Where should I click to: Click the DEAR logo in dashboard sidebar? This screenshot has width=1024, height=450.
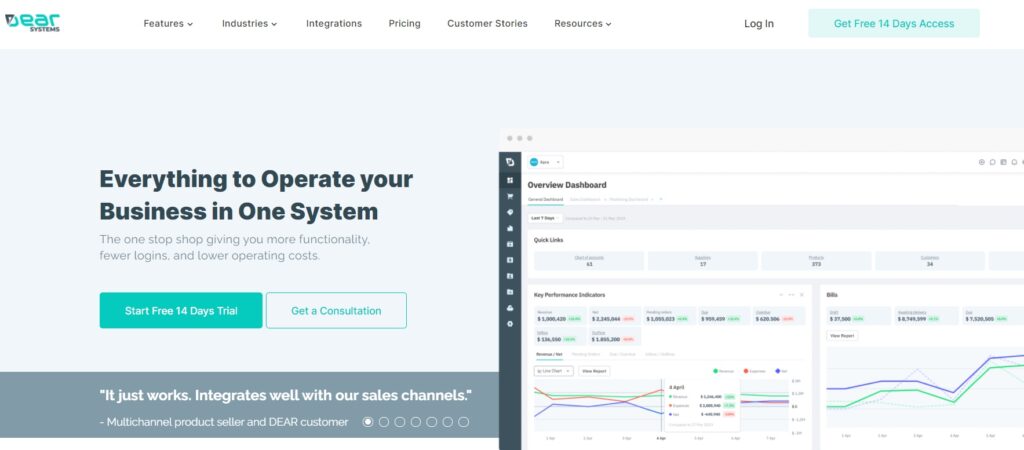click(x=510, y=162)
